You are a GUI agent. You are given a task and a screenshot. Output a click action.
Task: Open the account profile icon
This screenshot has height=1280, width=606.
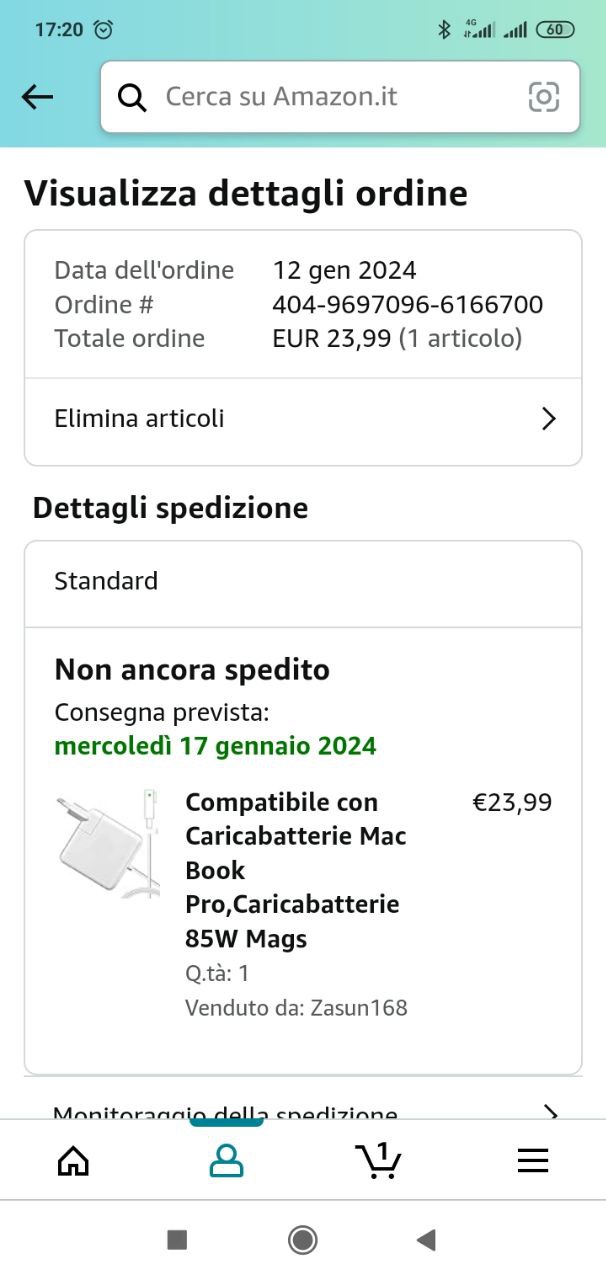click(226, 1160)
